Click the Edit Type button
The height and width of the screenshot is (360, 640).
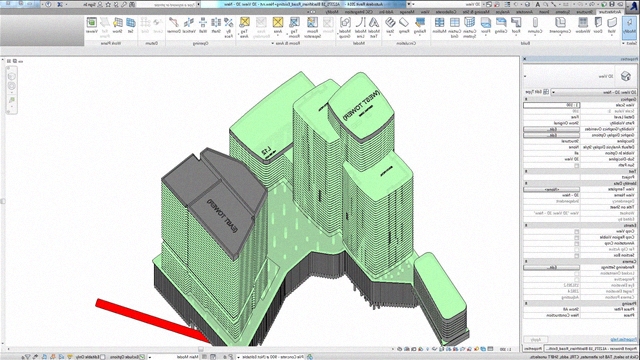click(x=540, y=92)
